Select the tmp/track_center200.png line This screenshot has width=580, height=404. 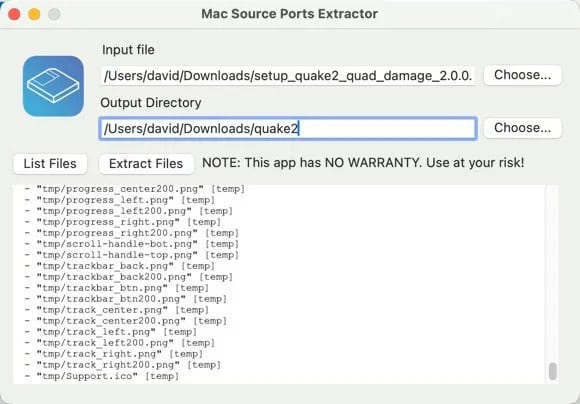[126, 321]
